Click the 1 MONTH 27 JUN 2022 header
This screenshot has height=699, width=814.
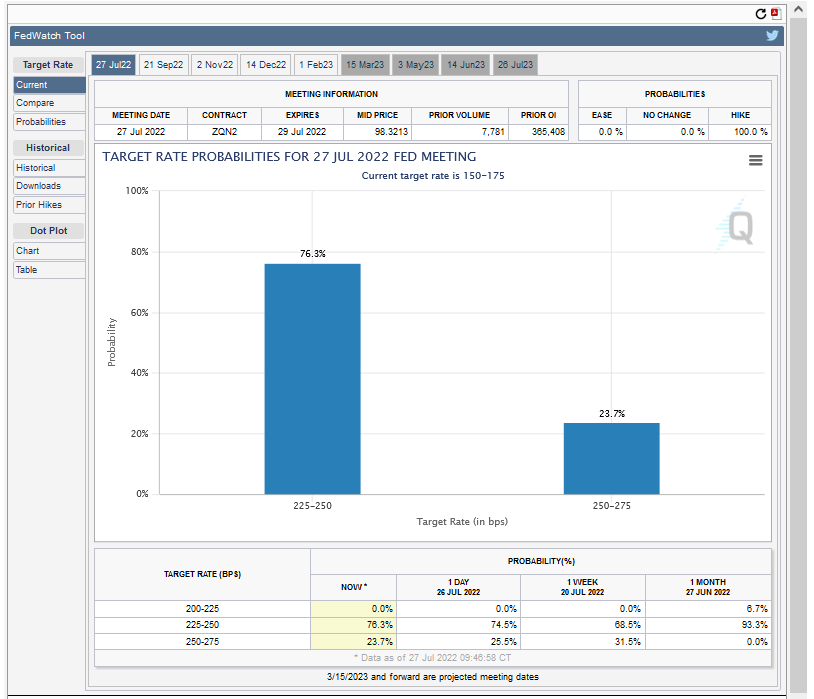coord(708,587)
